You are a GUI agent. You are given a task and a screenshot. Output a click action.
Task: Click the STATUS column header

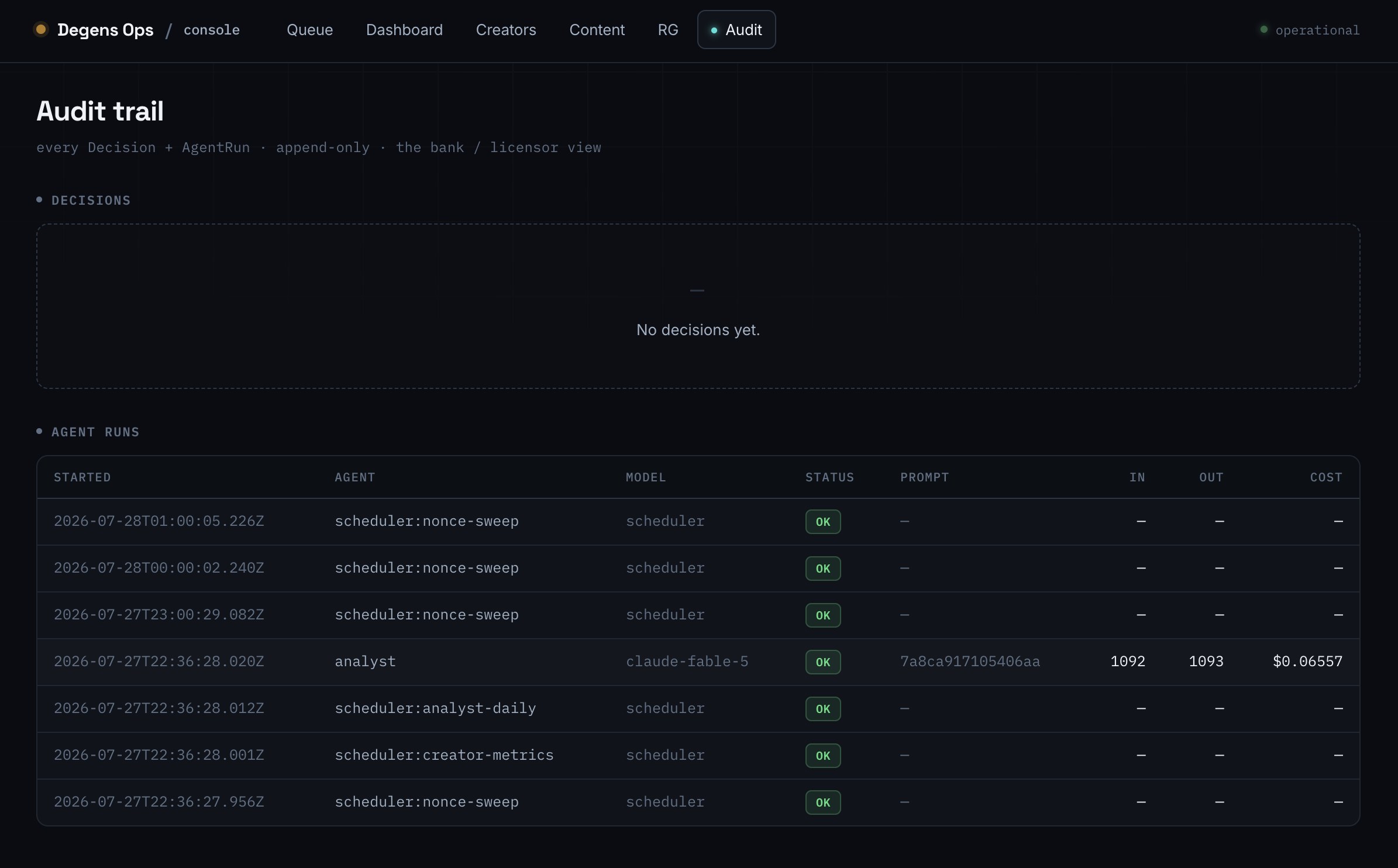click(x=829, y=477)
